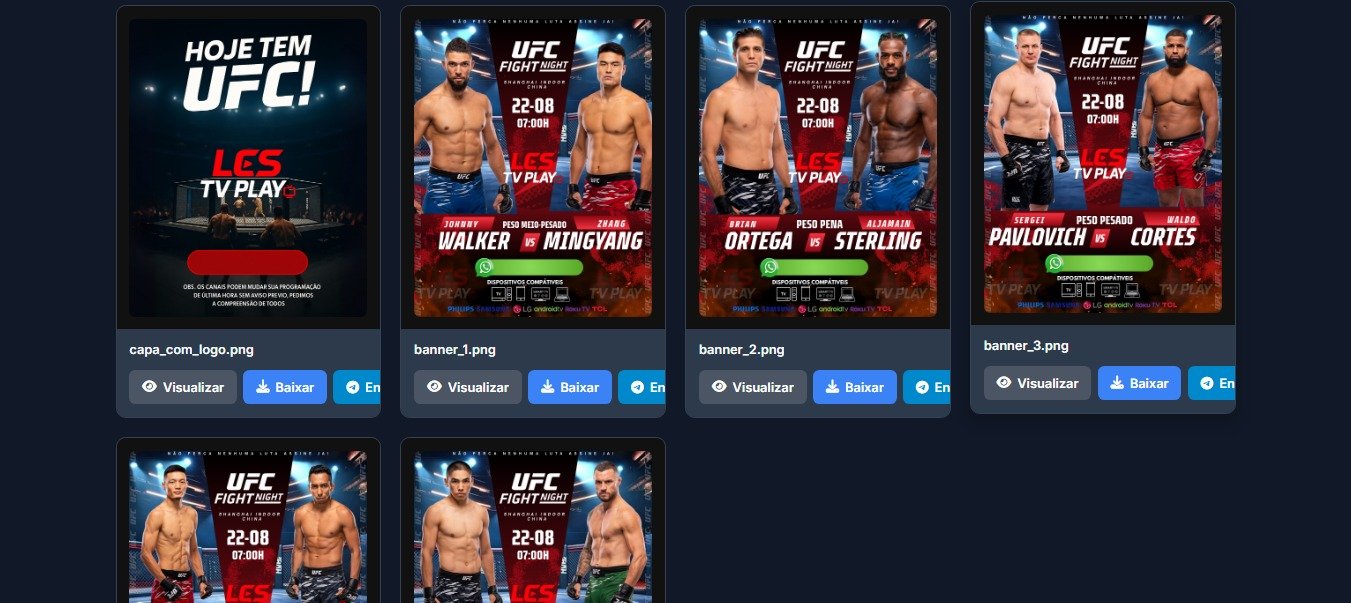Viewport: 1351px width, 603px height.
Task: Open the Ortega vs Sterling banner thumbnail
Action: click(818, 168)
